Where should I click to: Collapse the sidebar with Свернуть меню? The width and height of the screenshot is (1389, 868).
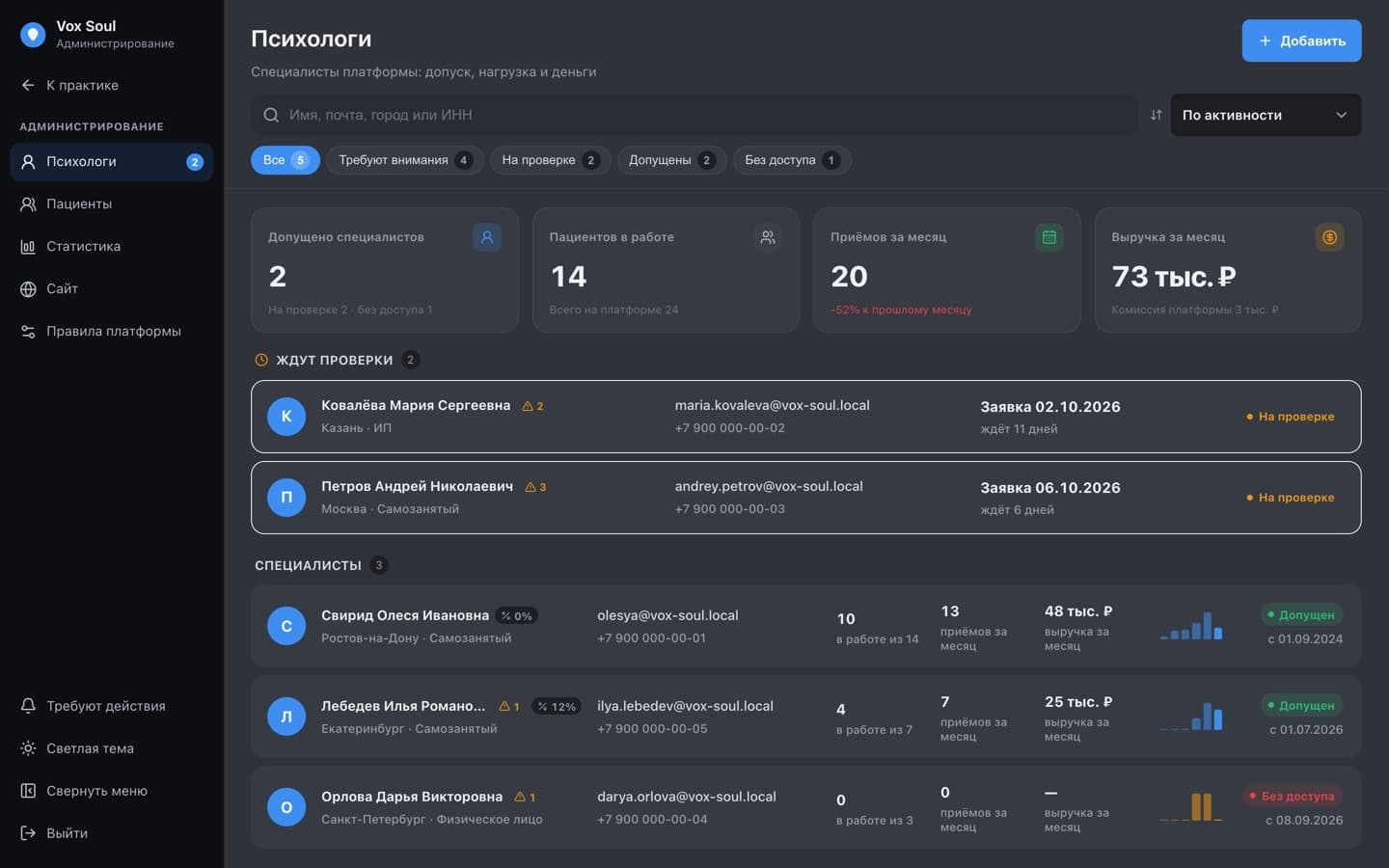(x=111, y=791)
